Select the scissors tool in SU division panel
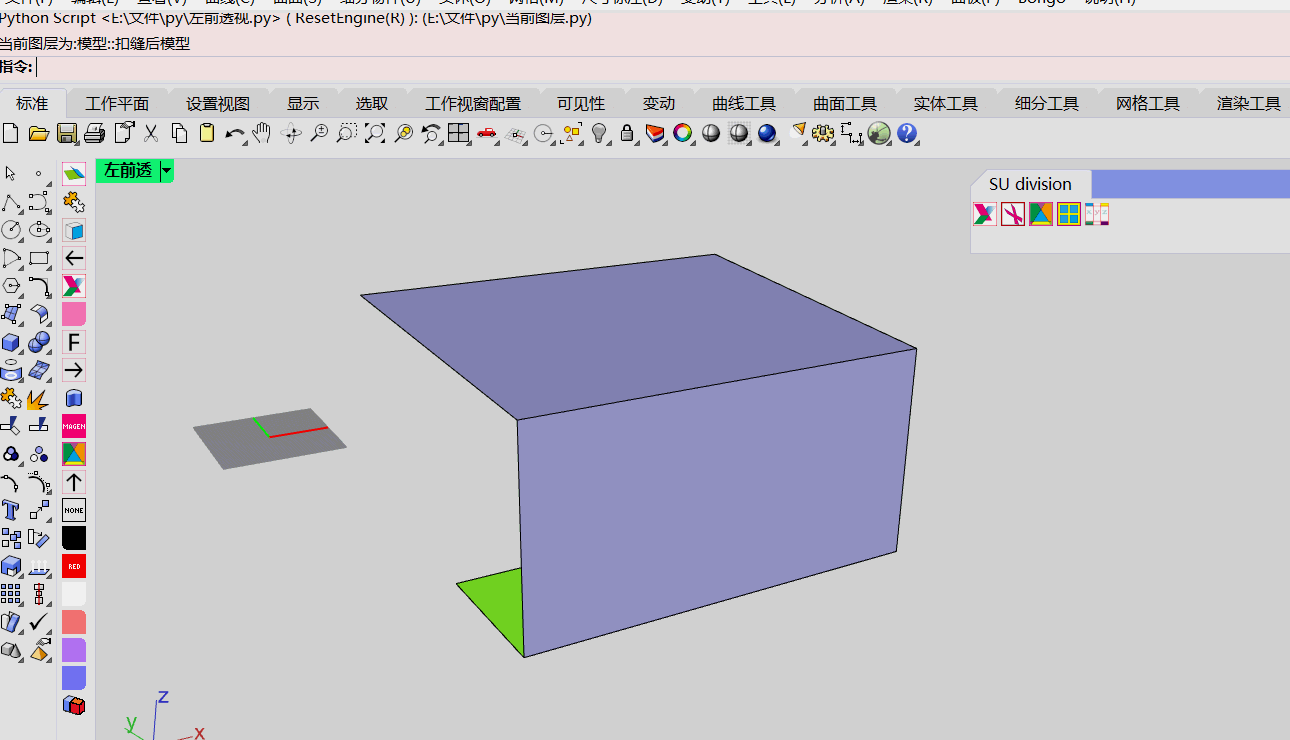Viewport: 1290px width, 740px height. tap(1012, 213)
